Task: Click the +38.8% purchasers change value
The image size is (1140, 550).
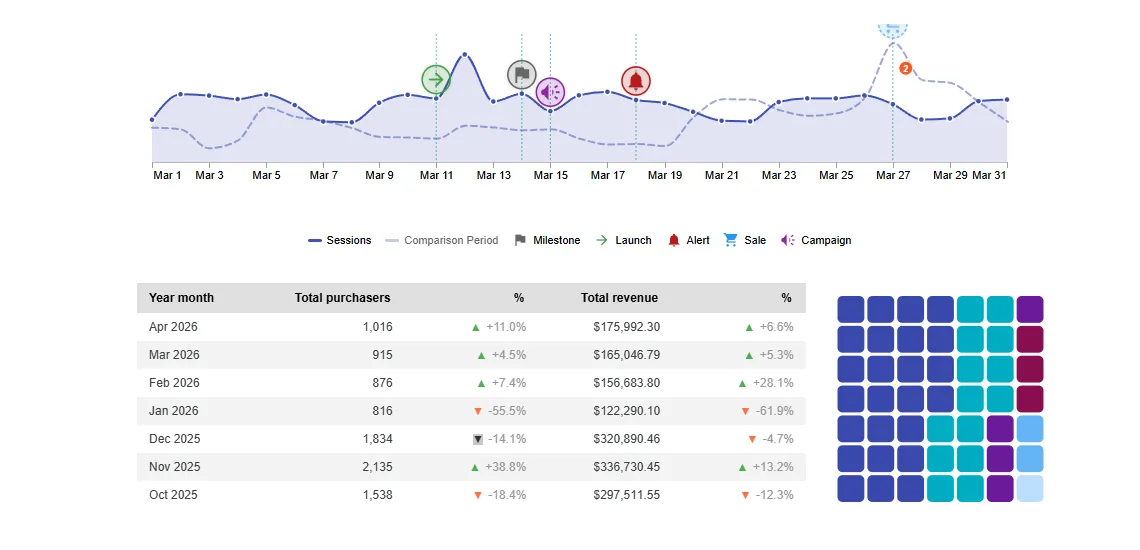Action: click(x=506, y=467)
